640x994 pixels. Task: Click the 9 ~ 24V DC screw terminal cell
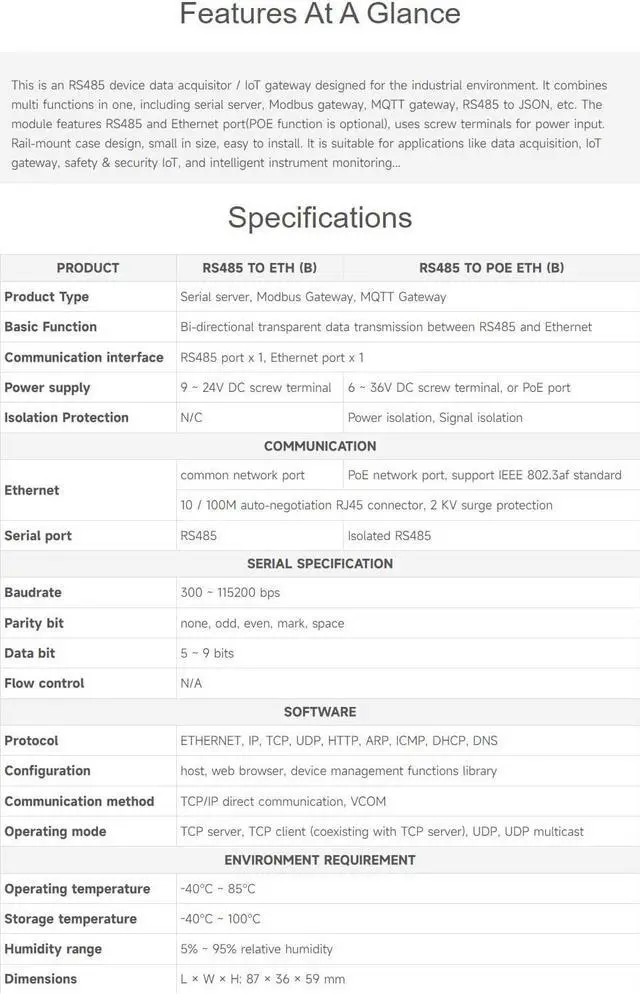pos(256,388)
